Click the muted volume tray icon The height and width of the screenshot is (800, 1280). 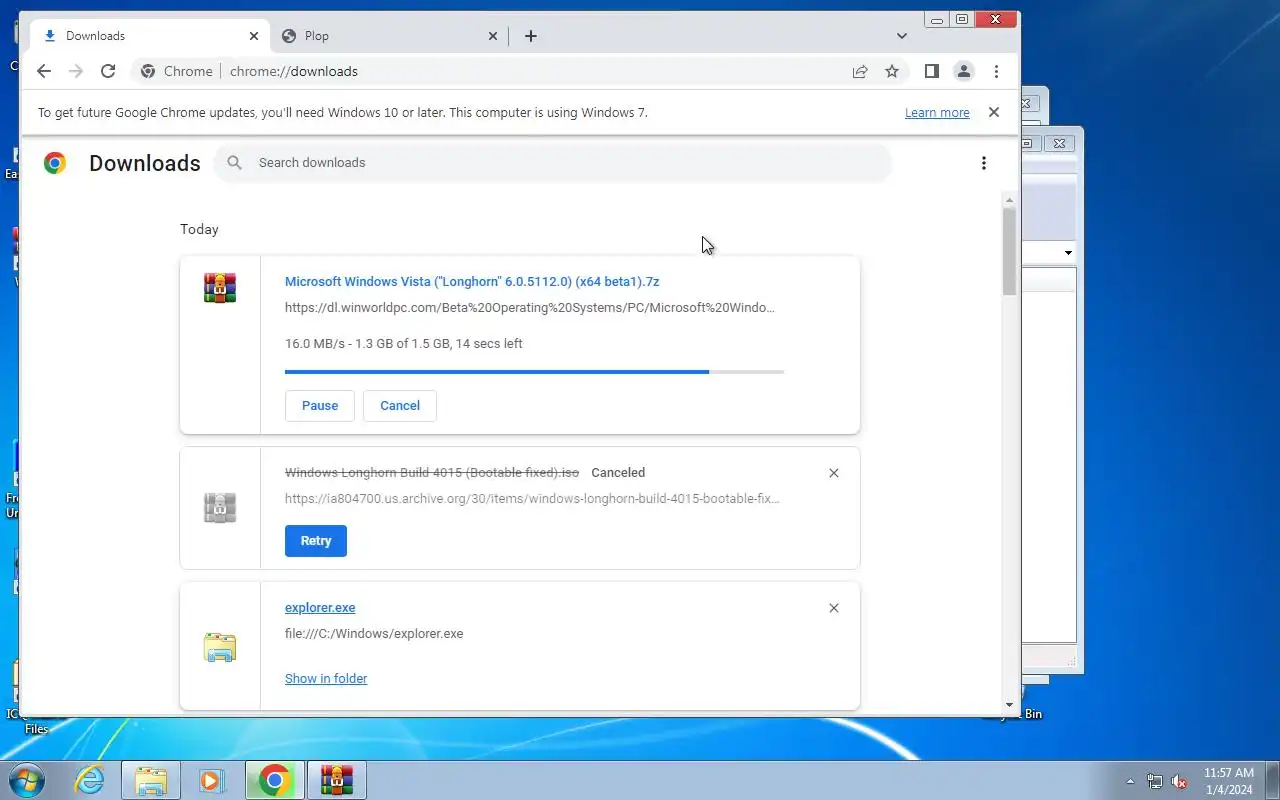click(1180, 781)
